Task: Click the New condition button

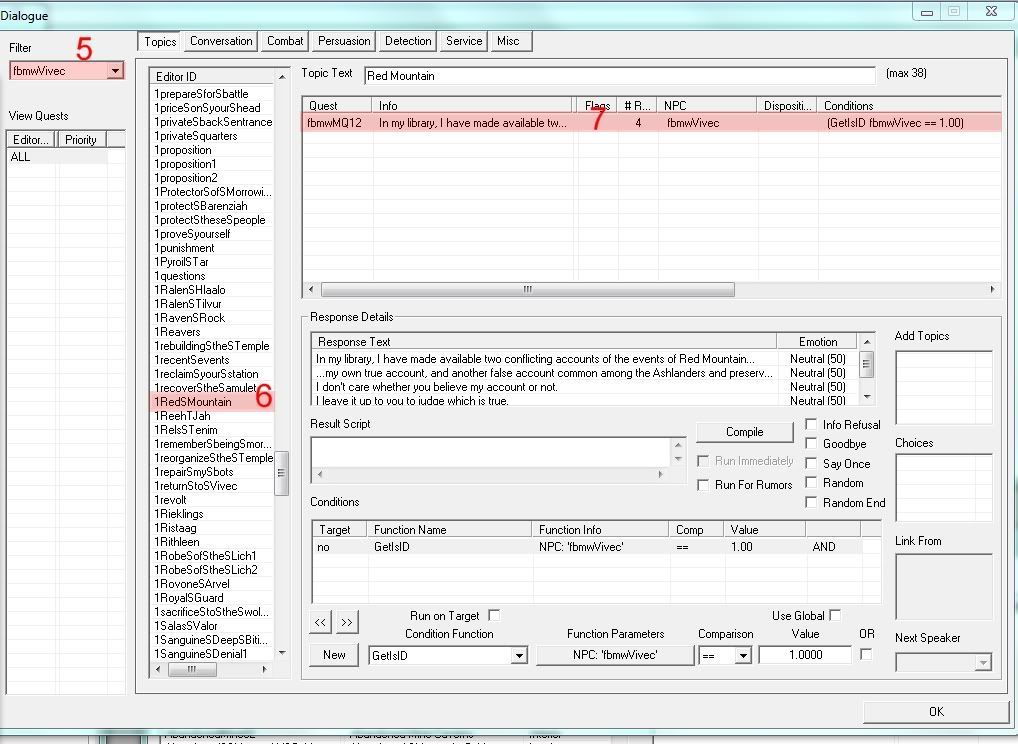Action: tap(334, 655)
